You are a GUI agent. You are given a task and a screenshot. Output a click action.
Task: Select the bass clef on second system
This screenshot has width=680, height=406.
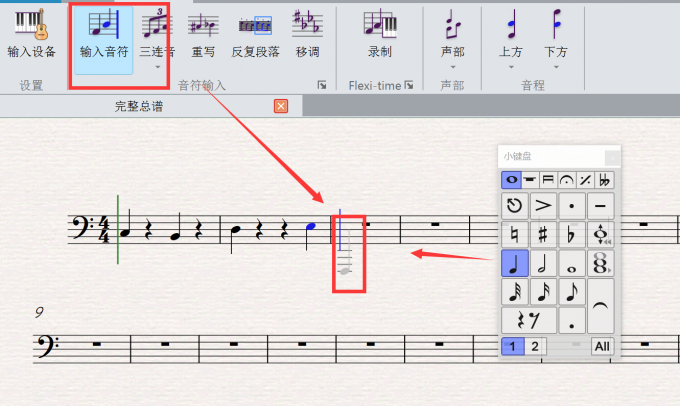tap(47, 346)
